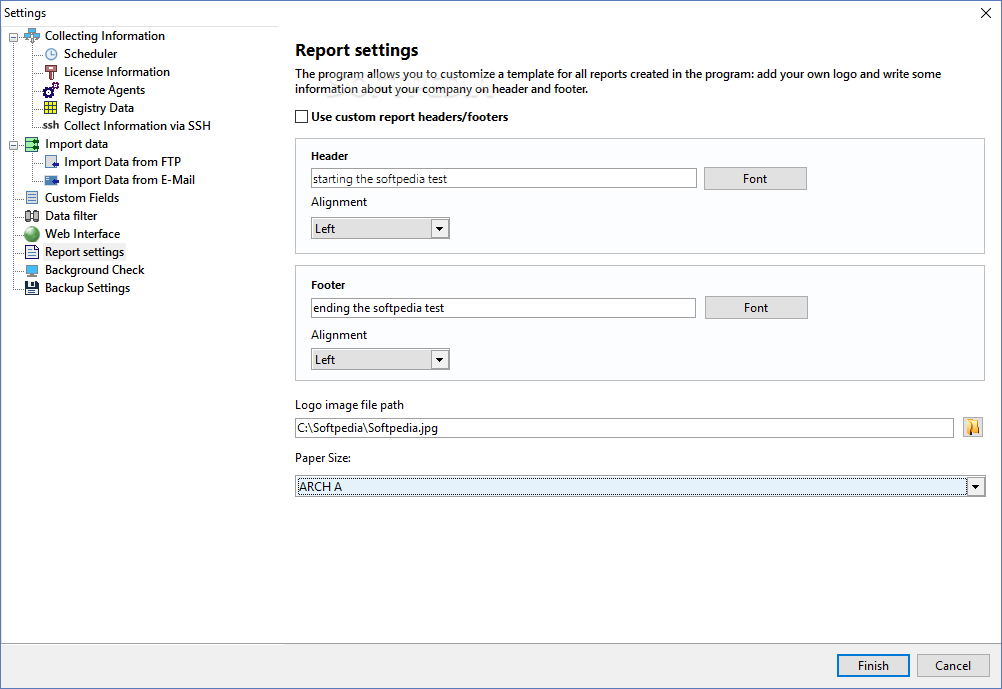Enable Use custom report headers/footers

[x=302, y=117]
